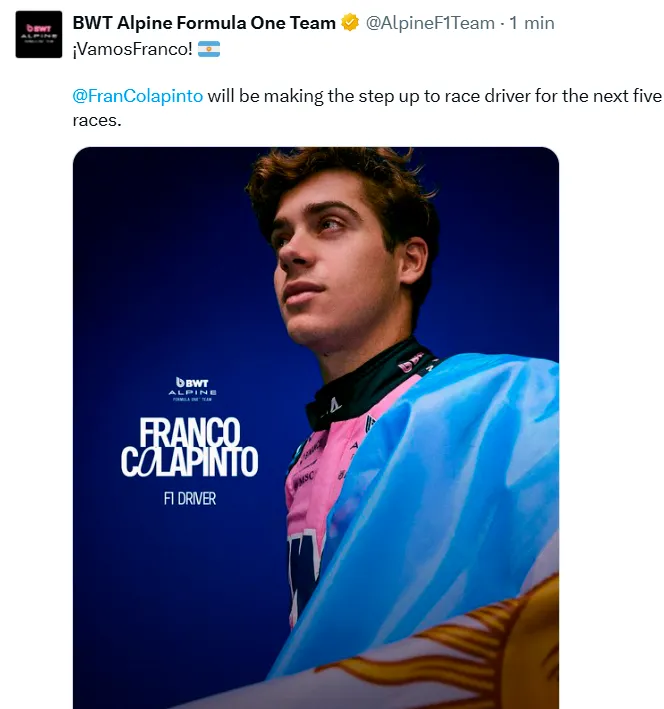Click the word "races." in the tweet

[97, 120]
